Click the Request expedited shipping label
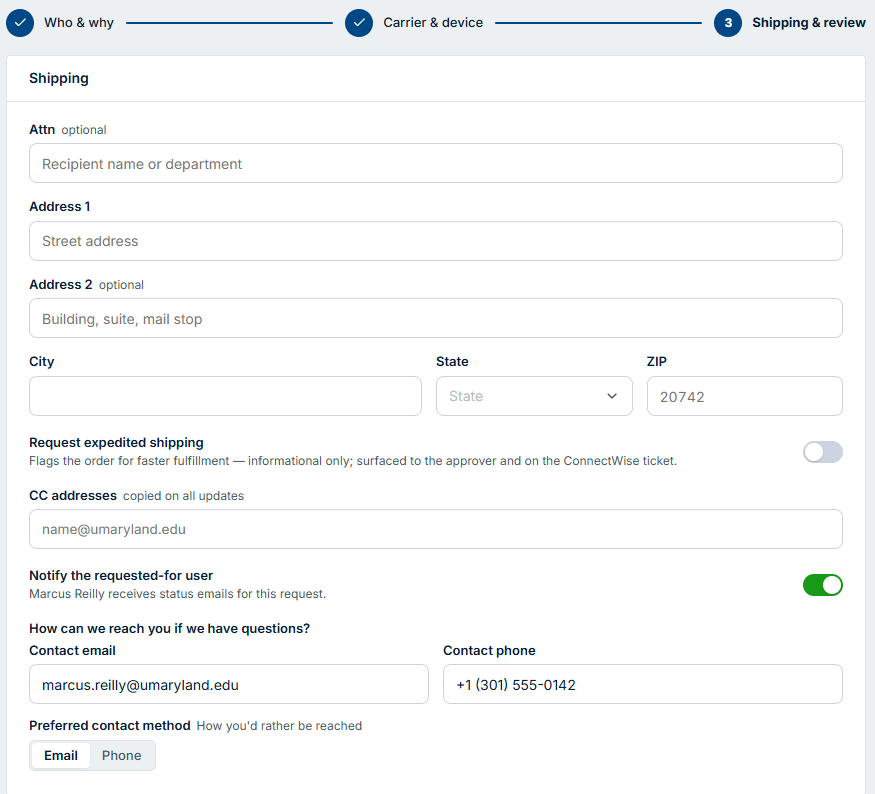The image size is (875, 794). point(116,442)
